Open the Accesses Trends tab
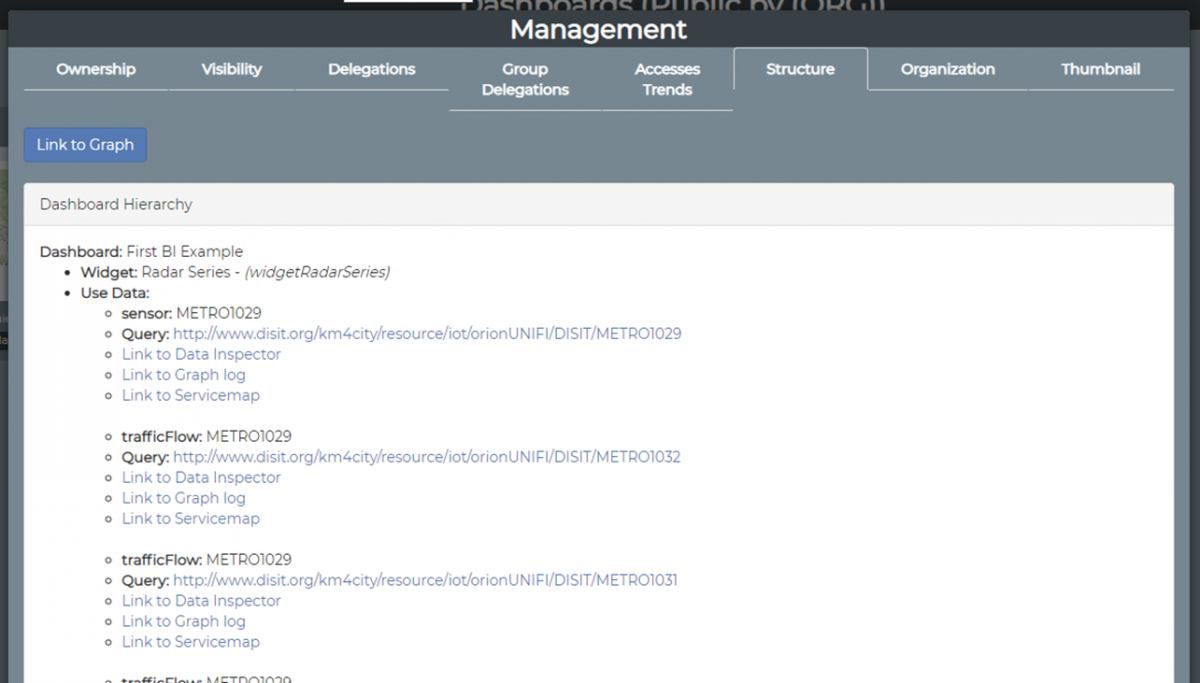This screenshot has height=683, width=1200. pyautogui.click(x=667, y=79)
